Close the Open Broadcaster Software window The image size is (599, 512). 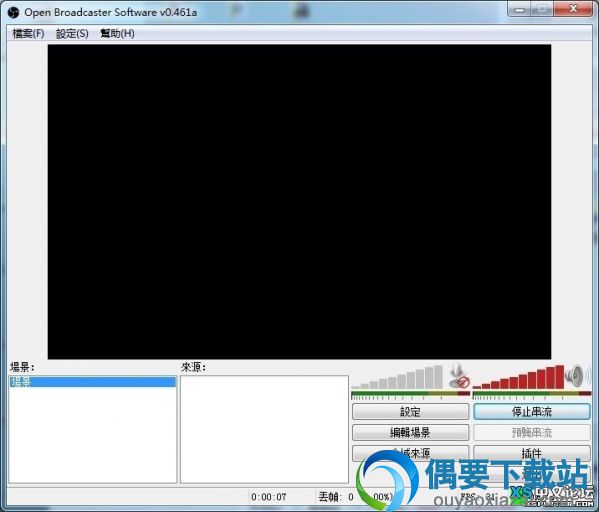pyautogui.click(x=573, y=8)
